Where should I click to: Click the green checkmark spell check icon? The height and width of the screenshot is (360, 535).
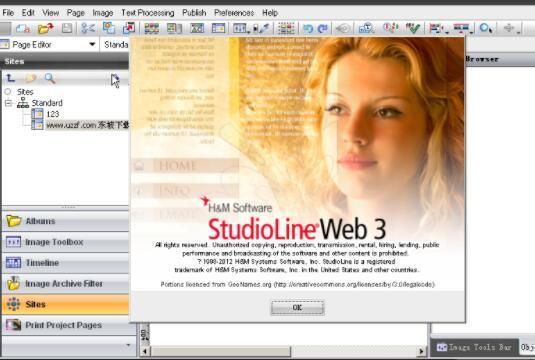tap(413, 28)
